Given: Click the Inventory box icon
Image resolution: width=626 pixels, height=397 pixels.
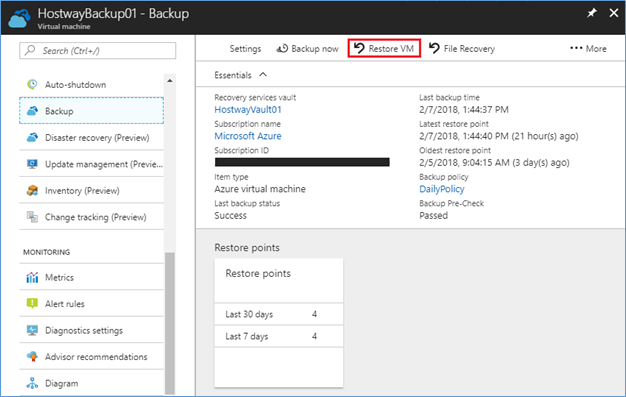Looking at the screenshot, I should tap(32, 191).
